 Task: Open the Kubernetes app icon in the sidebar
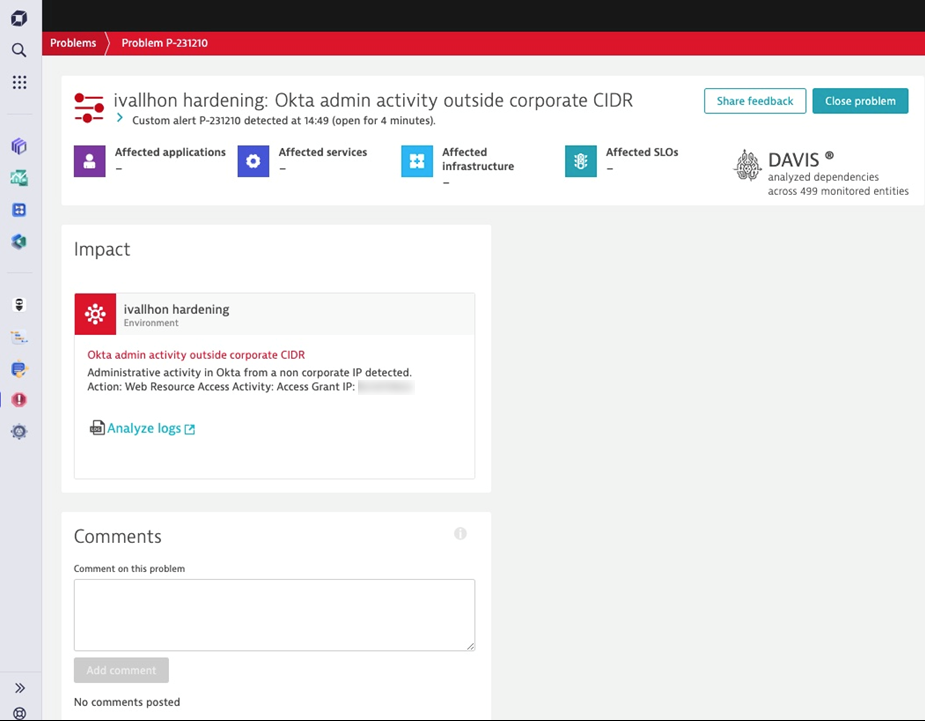pos(18,241)
